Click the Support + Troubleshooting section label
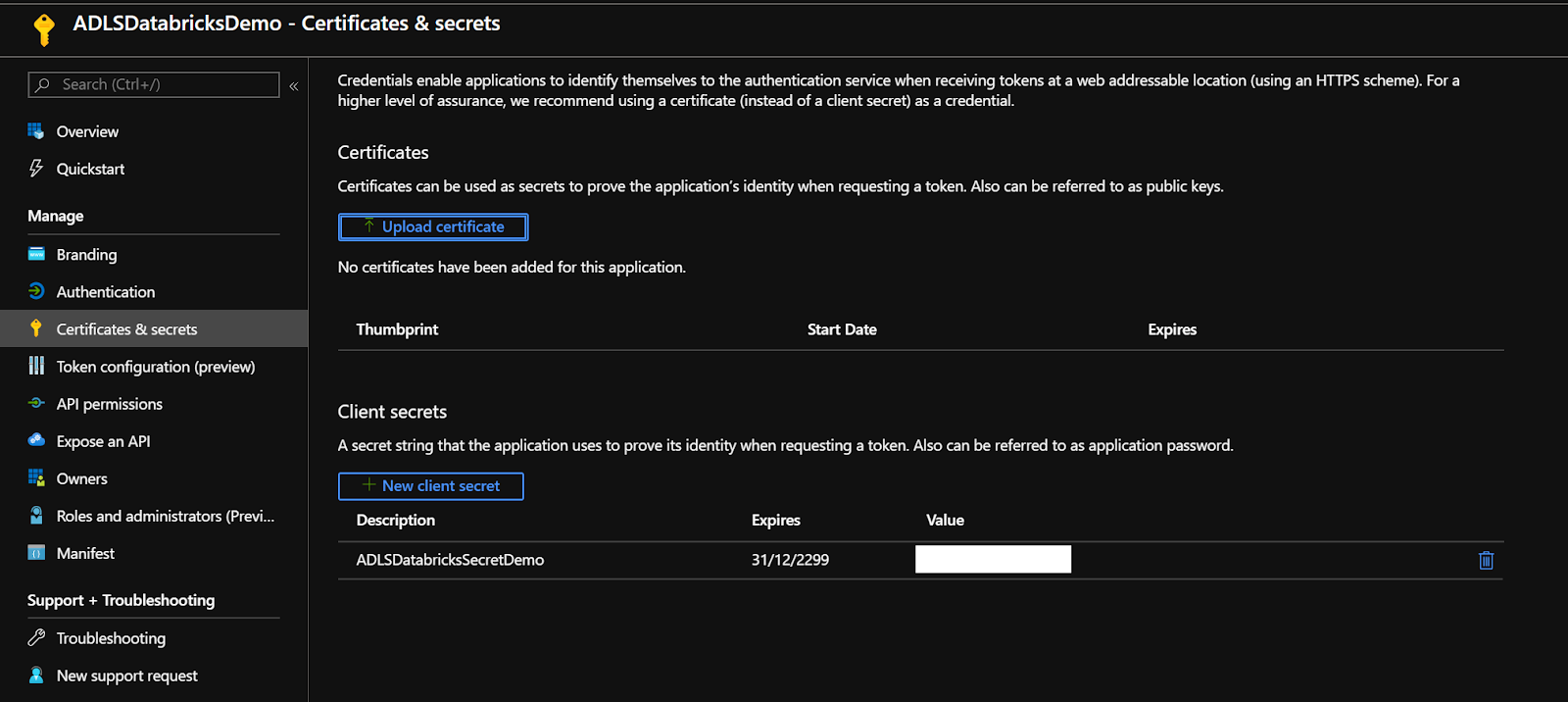The height and width of the screenshot is (702, 1568). 122,600
